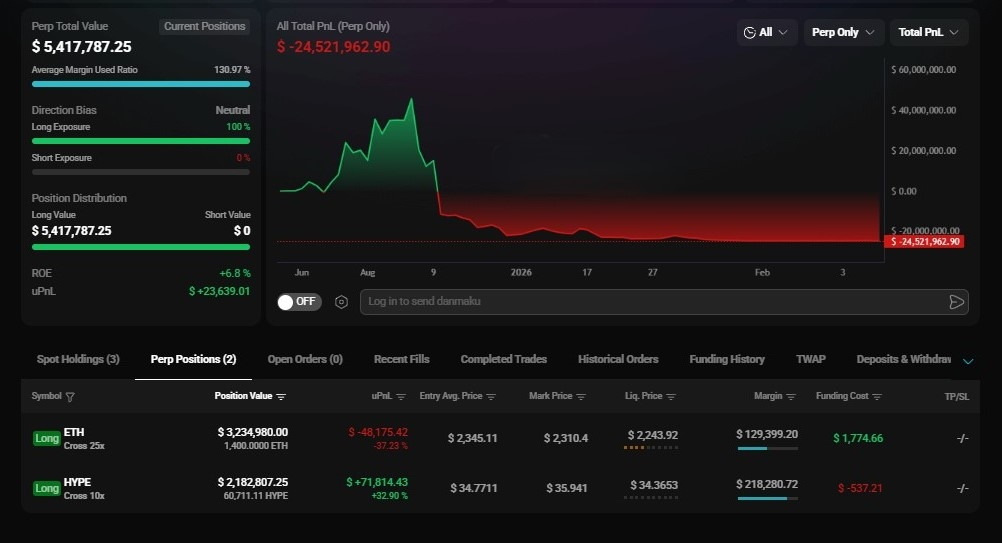
Task: Click HYPE funding cost -537.21
Action: (860, 488)
